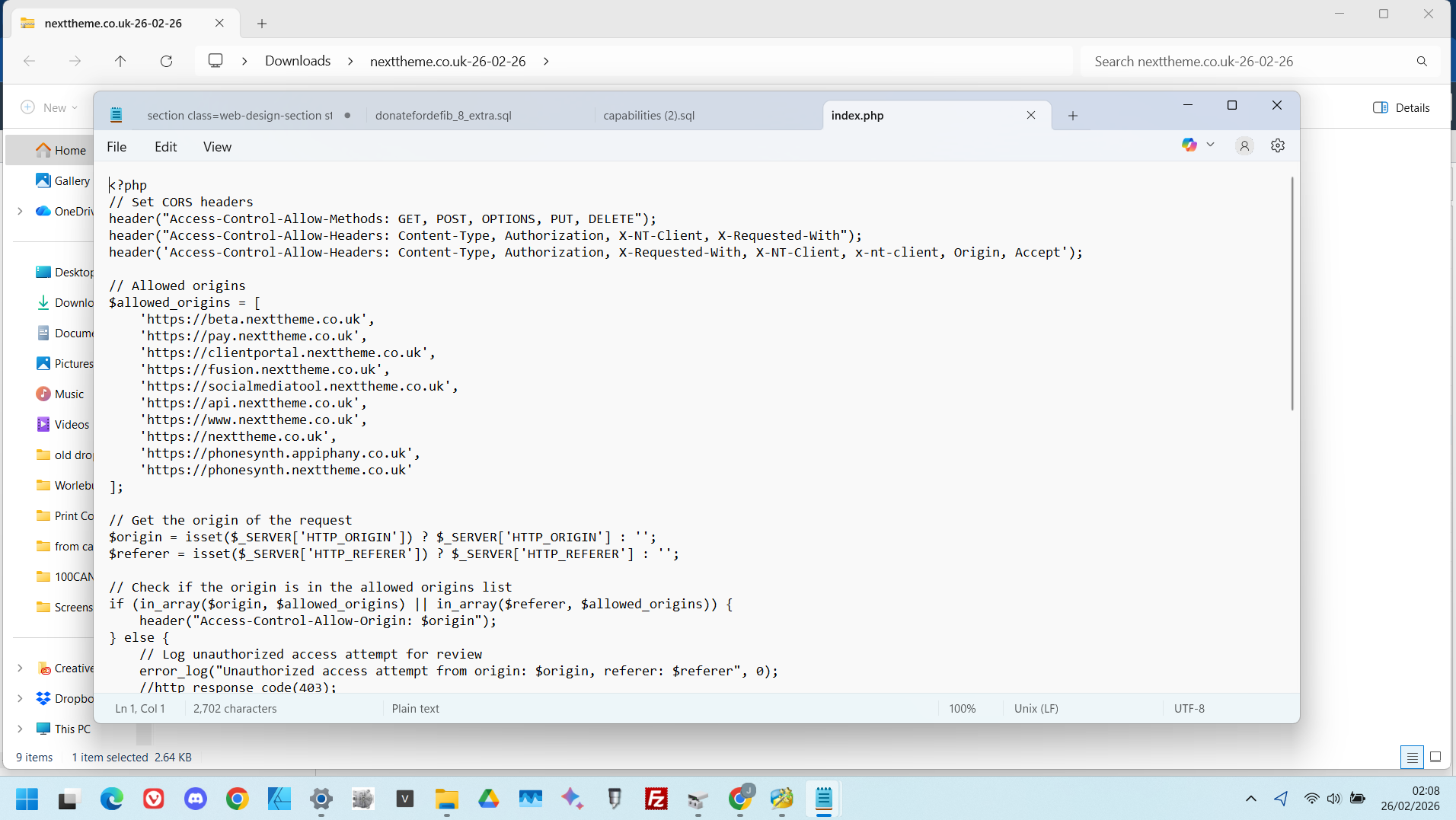Launch Discord from the taskbar
This screenshot has width=1456, height=820.
point(196,799)
